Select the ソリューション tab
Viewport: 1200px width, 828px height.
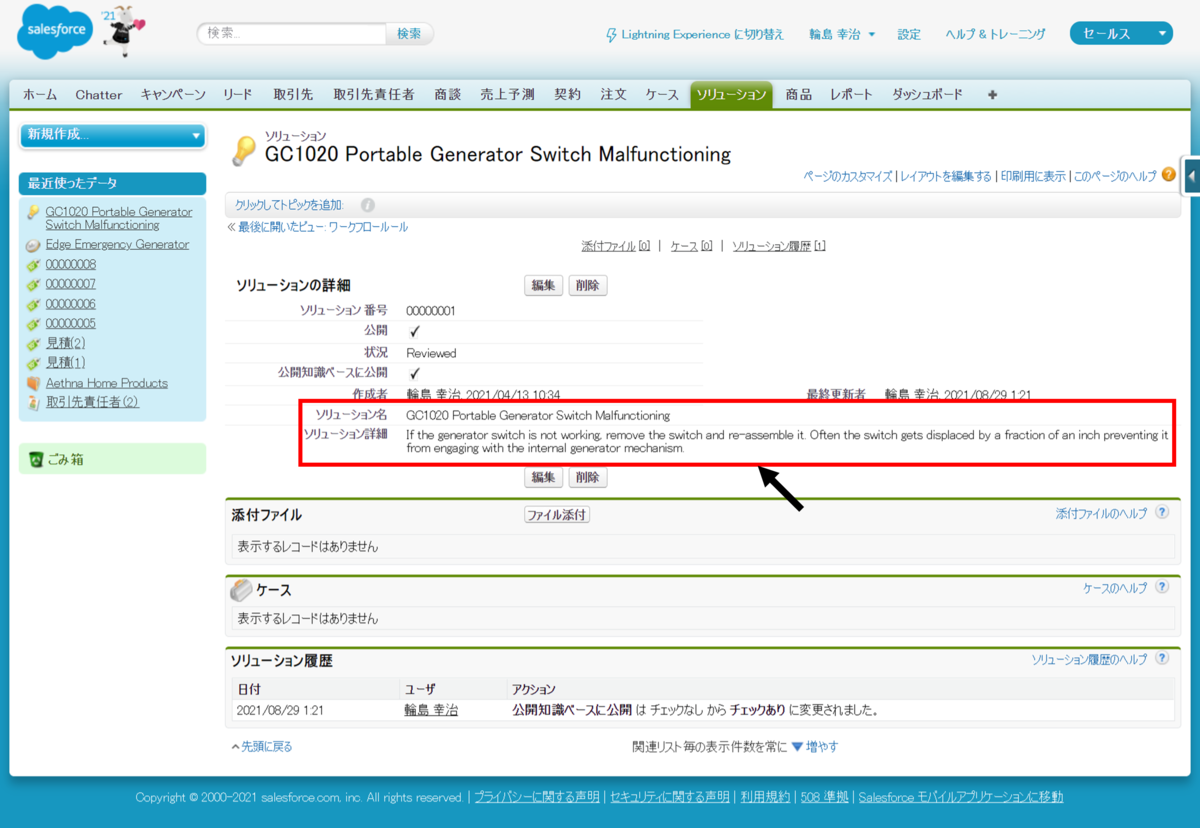731,94
